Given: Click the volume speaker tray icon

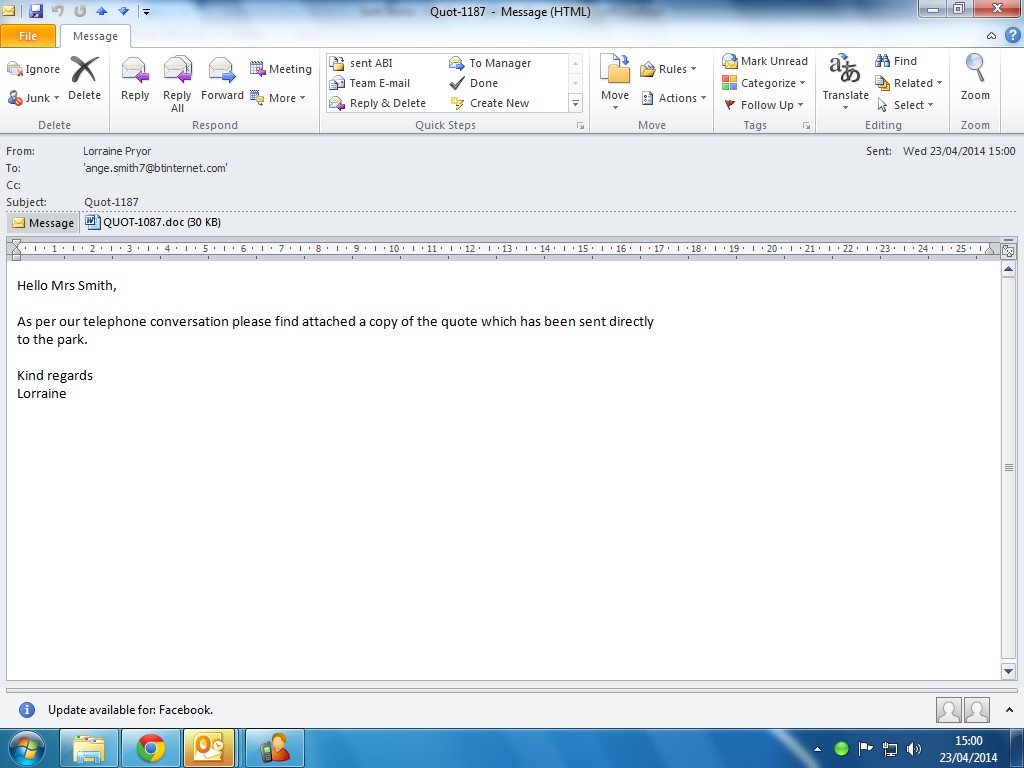Looking at the screenshot, I should coord(914,749).
